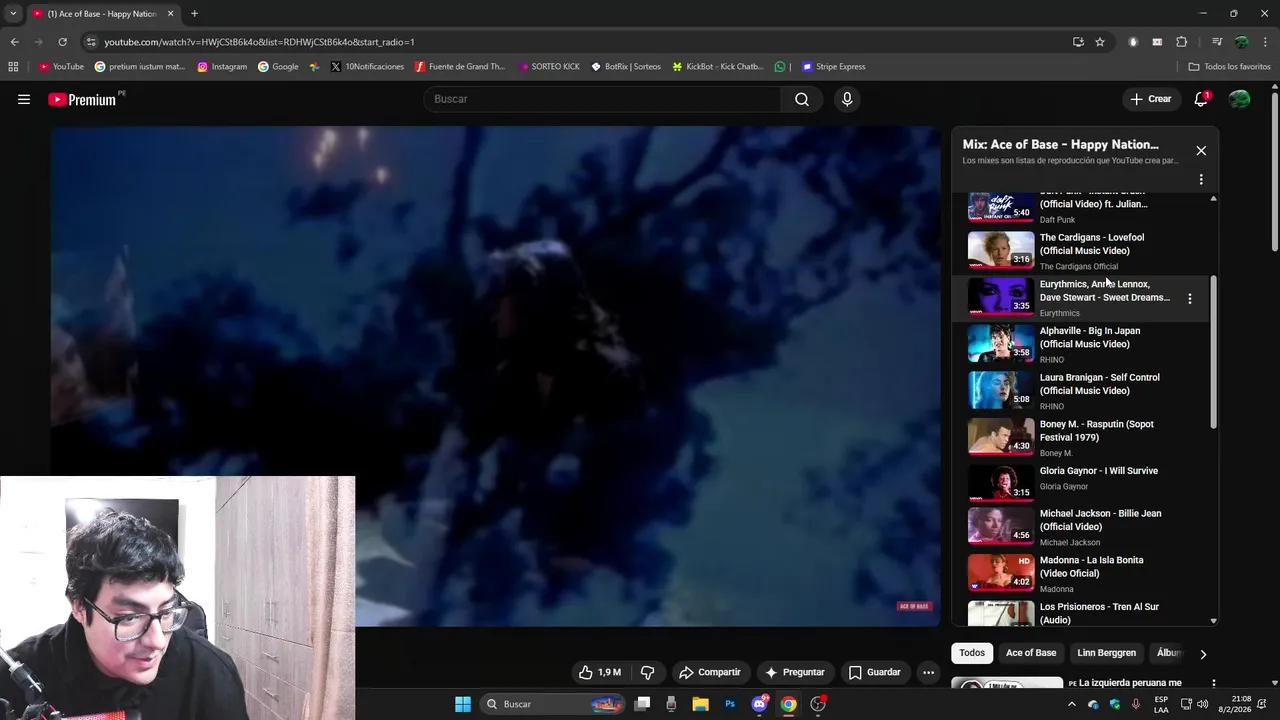Open Chrome apps grid icon

point(13,67)
